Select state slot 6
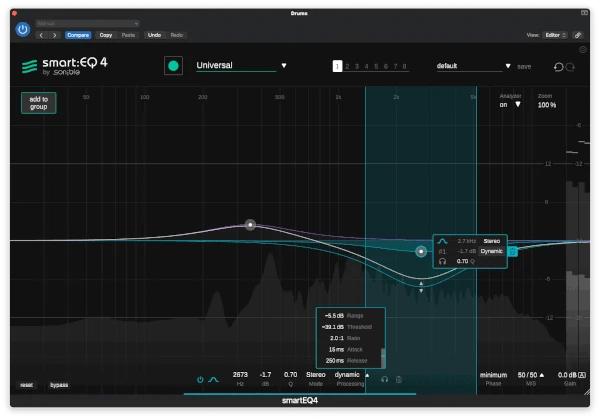Viewport: 600px width, 419px height. 385,66
